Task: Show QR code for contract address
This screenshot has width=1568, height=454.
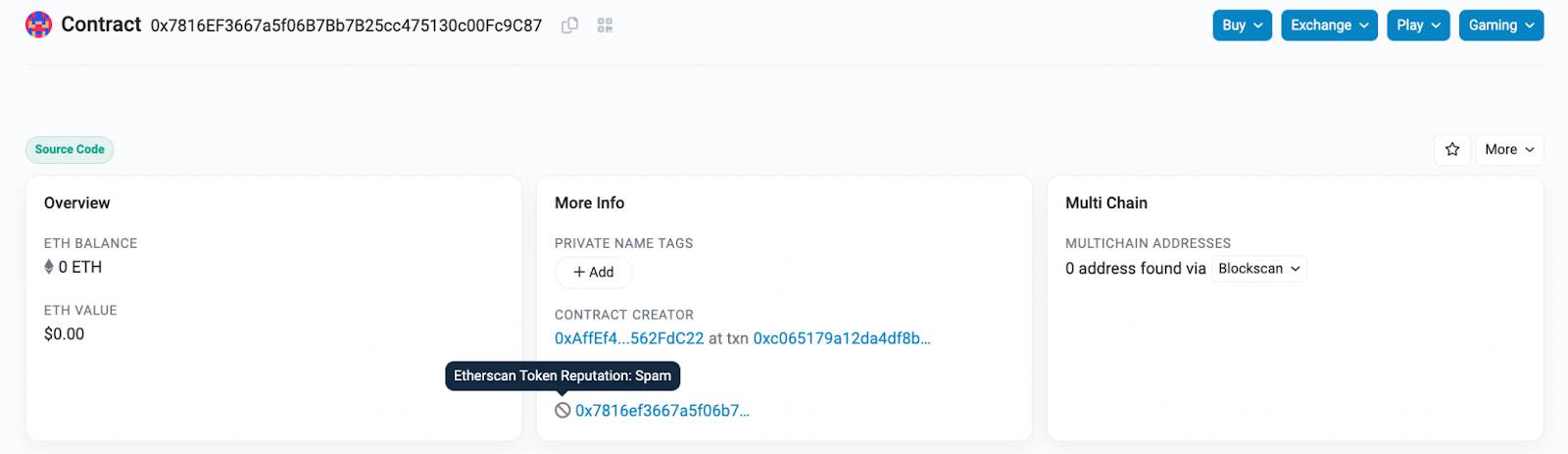Action: [605, 25]
